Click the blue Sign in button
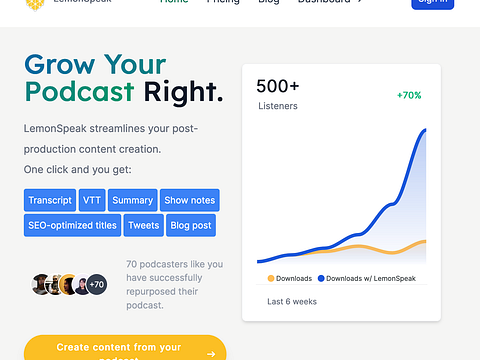 click(x=433, y=4)
